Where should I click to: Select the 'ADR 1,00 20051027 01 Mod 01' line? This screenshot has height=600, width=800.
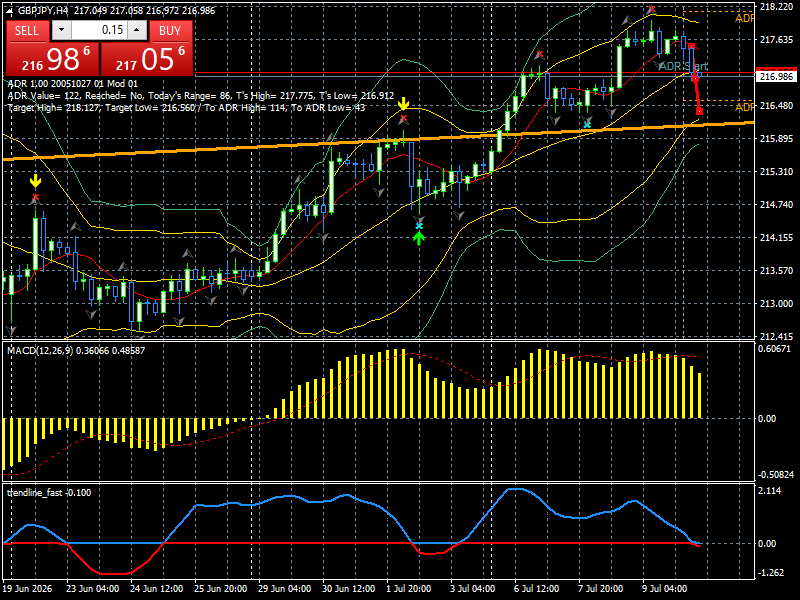(73, 84)
